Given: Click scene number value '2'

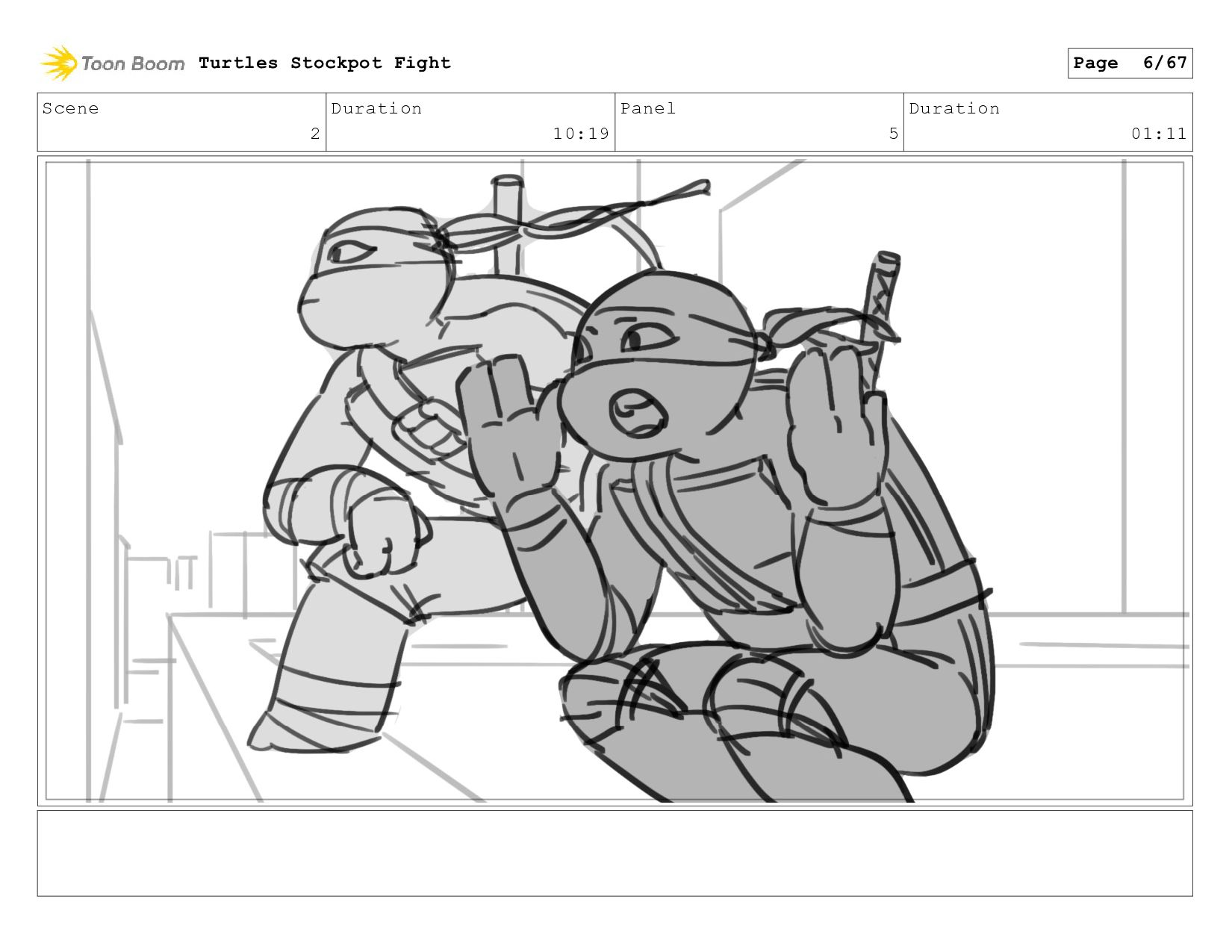Looking at the screenshot, I should [x=315, y=134].
